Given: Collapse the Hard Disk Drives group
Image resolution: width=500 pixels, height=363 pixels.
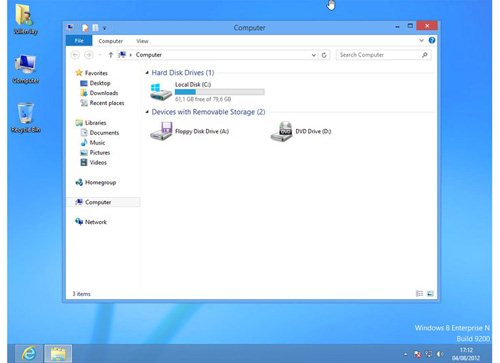Looking at the screenshot, I should pos(147,73).
